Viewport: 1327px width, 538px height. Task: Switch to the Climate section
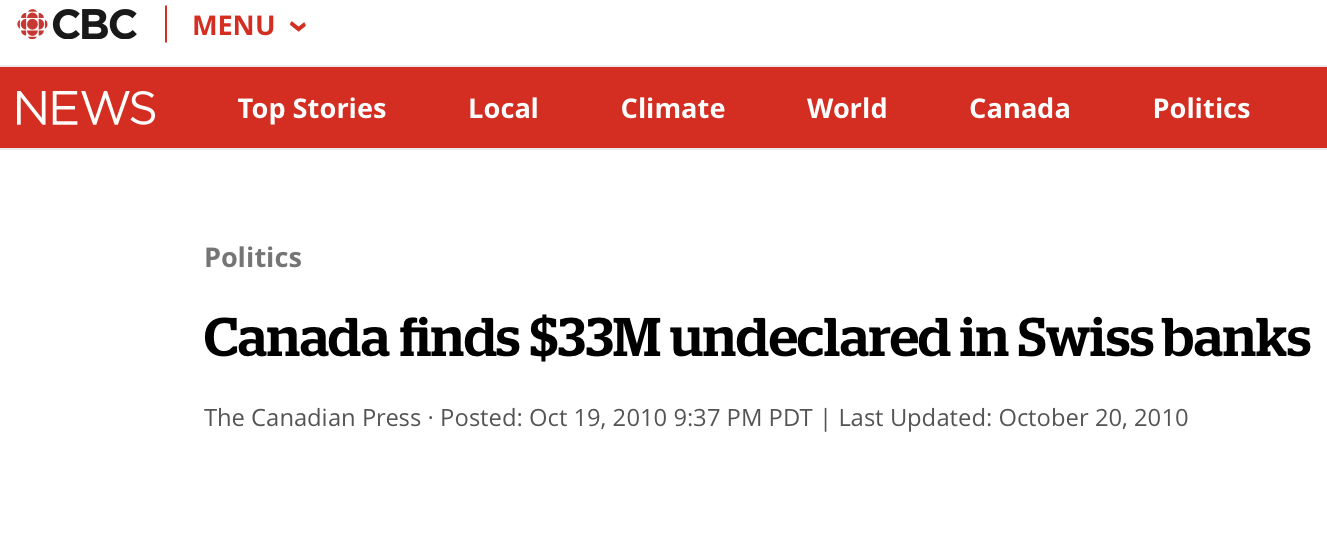tap(673, 108)
